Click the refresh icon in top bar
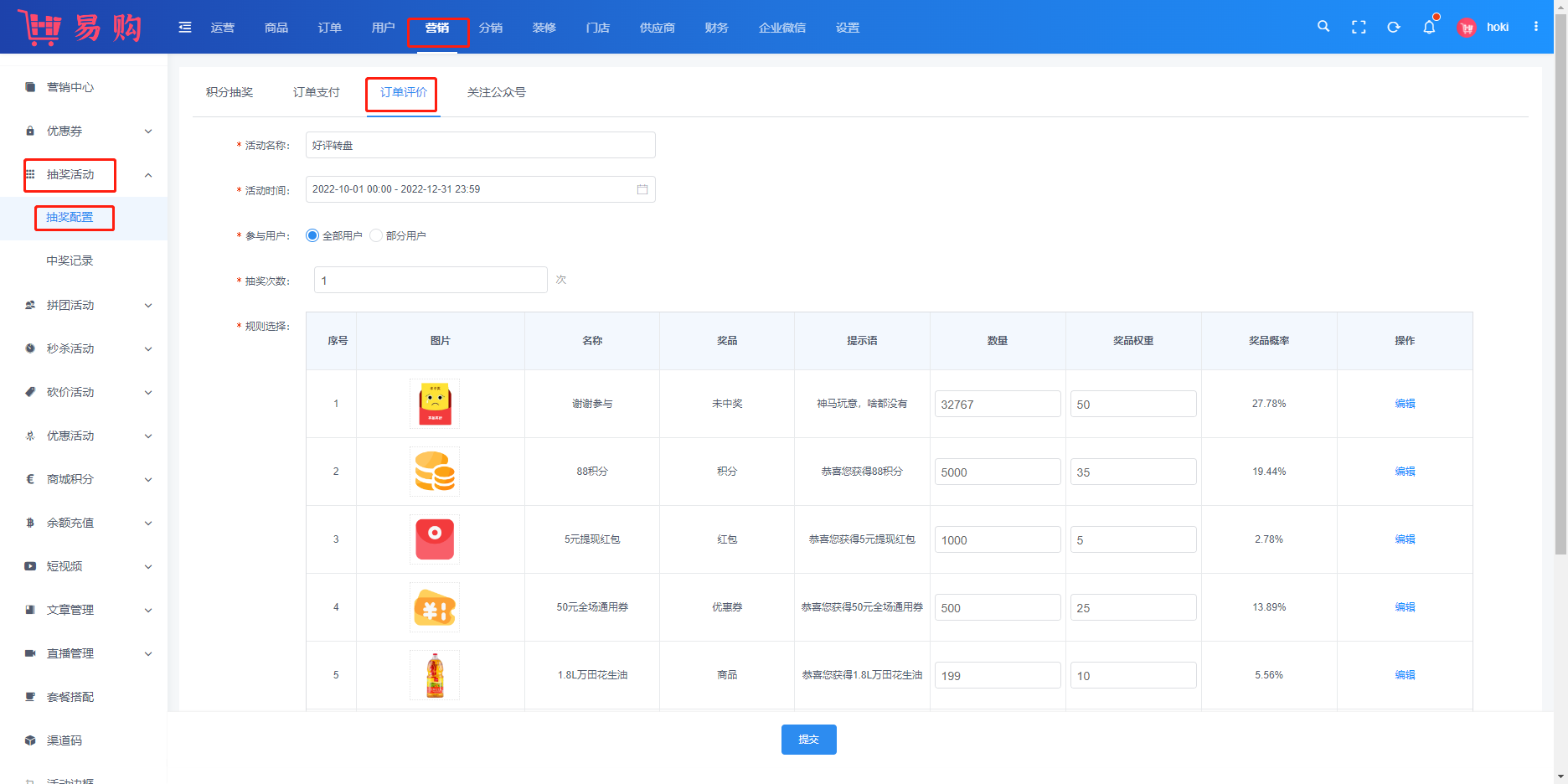The image size is (1568, 784). (1394, 28)
